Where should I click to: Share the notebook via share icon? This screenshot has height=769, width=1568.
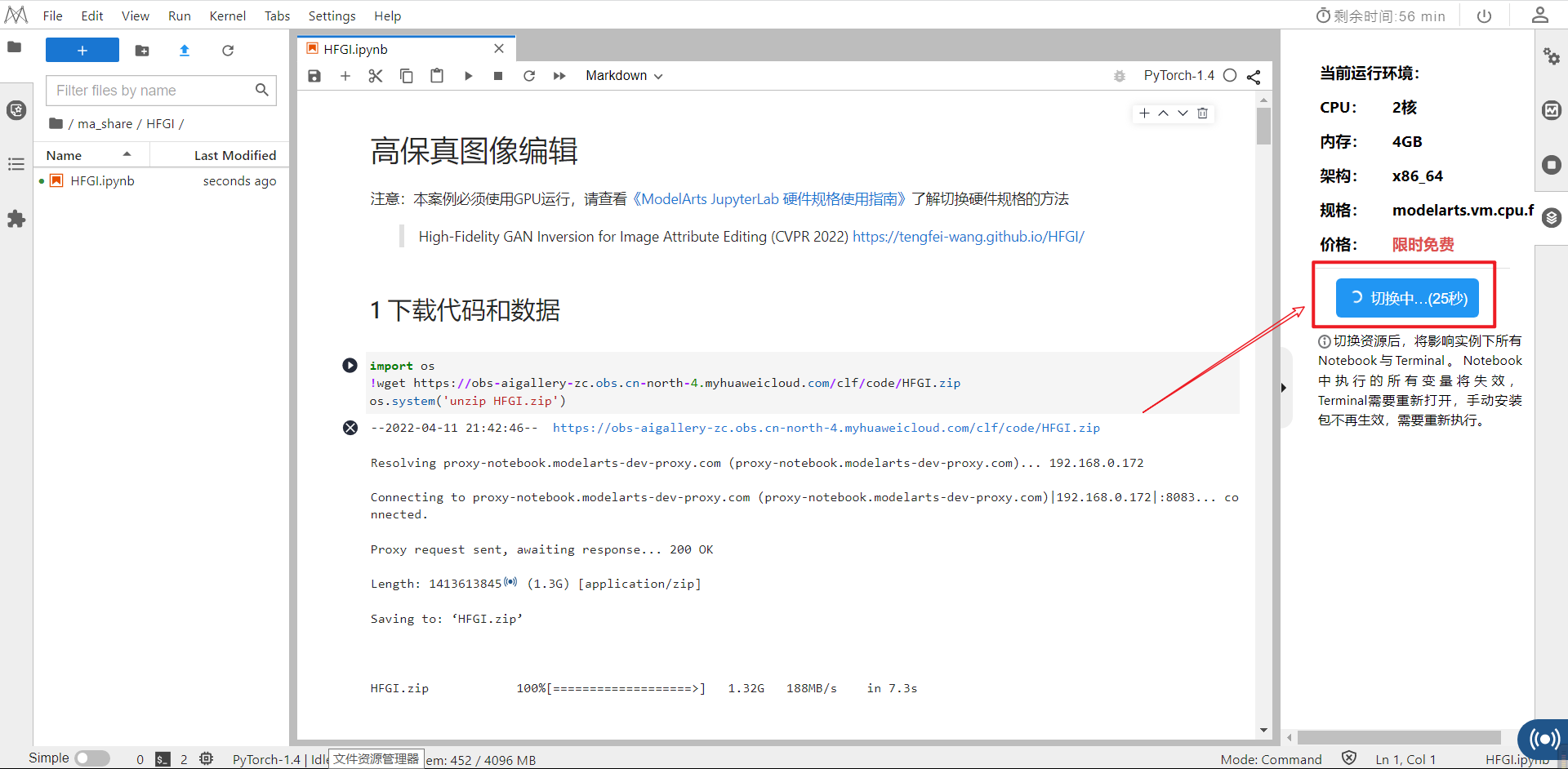click(1254, 77)
